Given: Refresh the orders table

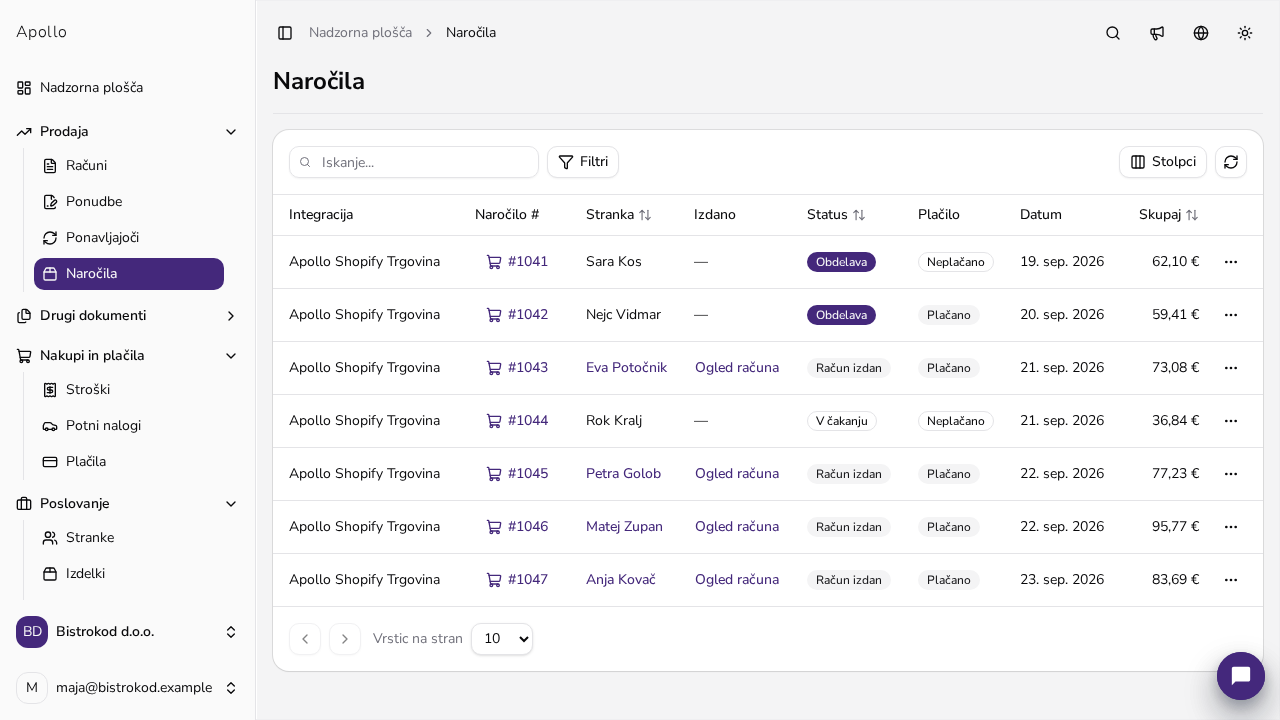Looking at the screenshot, I should [1231, 162].
